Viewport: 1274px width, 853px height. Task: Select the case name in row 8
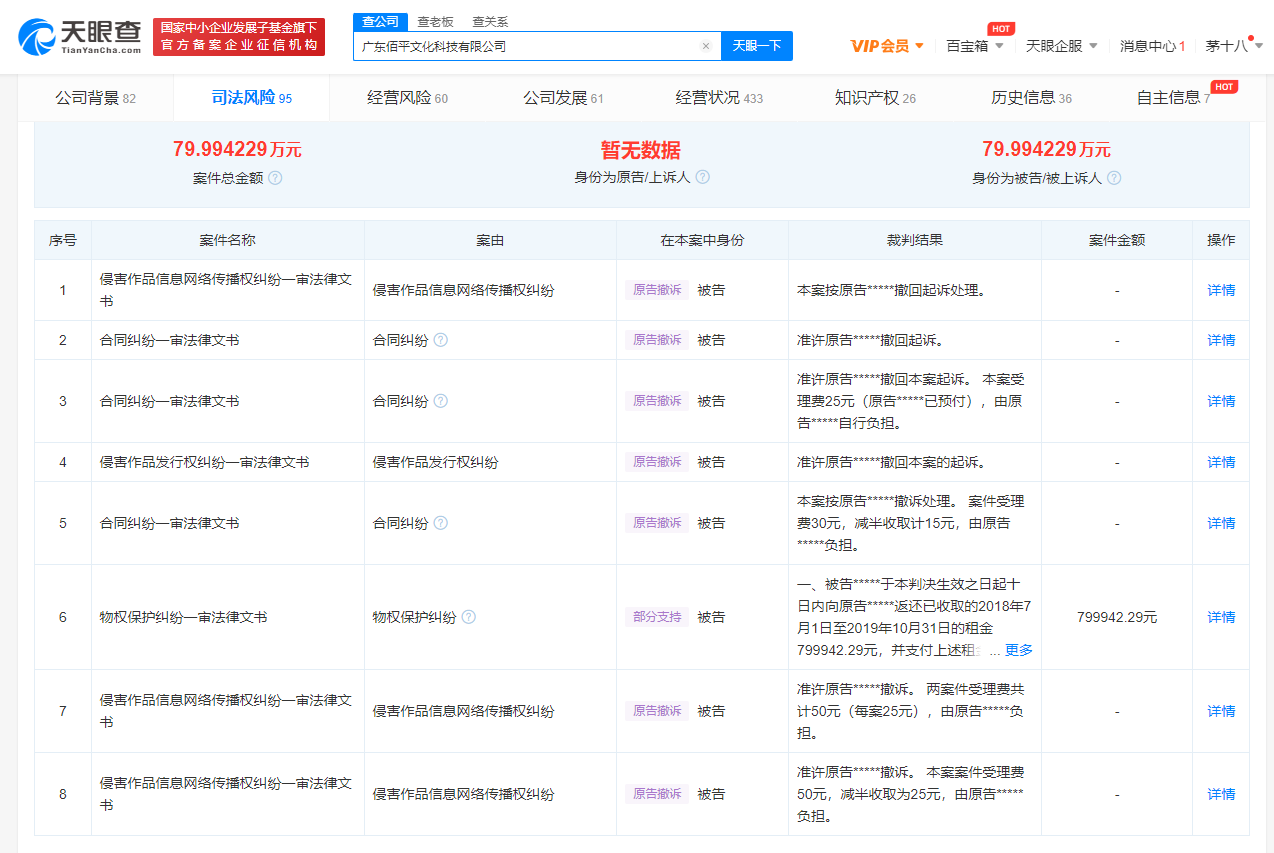[226, 794]
